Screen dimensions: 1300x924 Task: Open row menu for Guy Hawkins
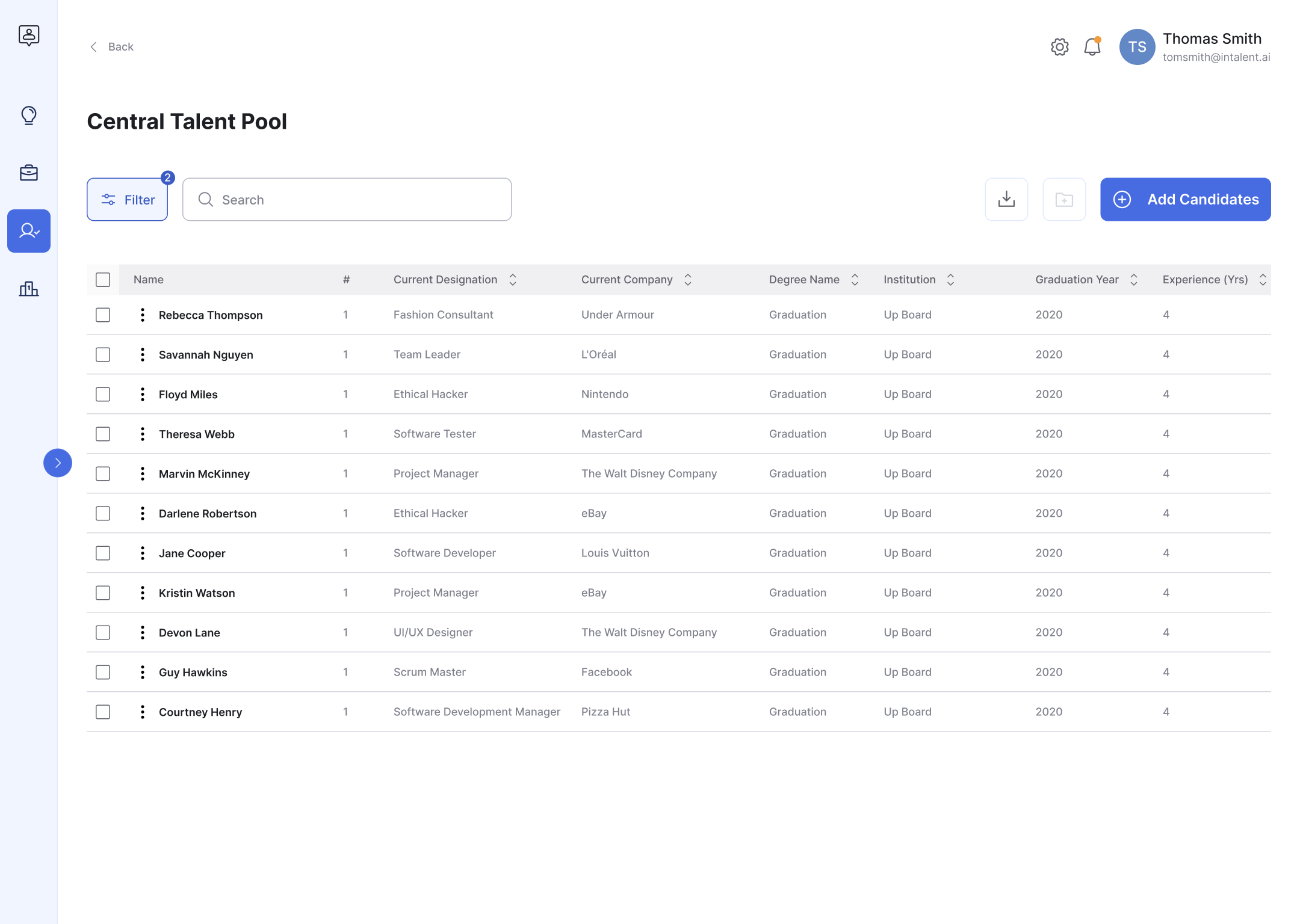[x=143, y=672]
